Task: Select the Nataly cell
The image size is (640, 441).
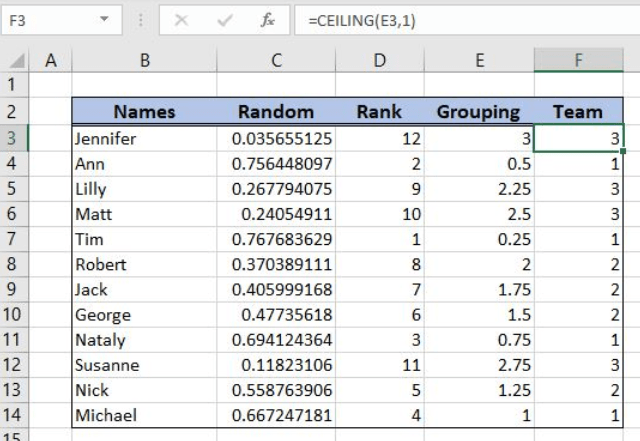Action: (x=144, y=340)
